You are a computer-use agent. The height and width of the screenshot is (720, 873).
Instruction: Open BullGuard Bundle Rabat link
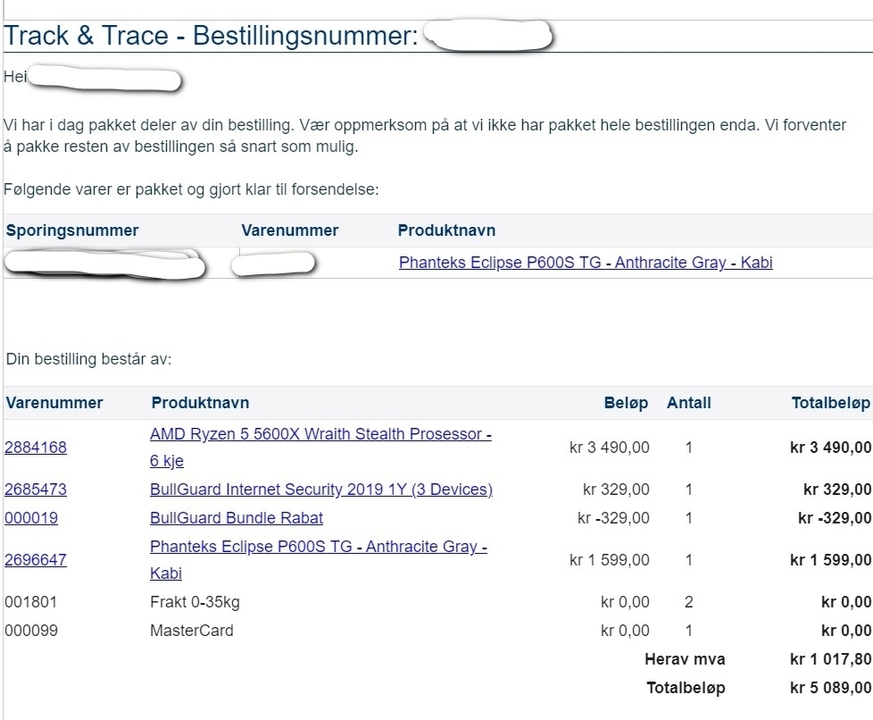236,518
